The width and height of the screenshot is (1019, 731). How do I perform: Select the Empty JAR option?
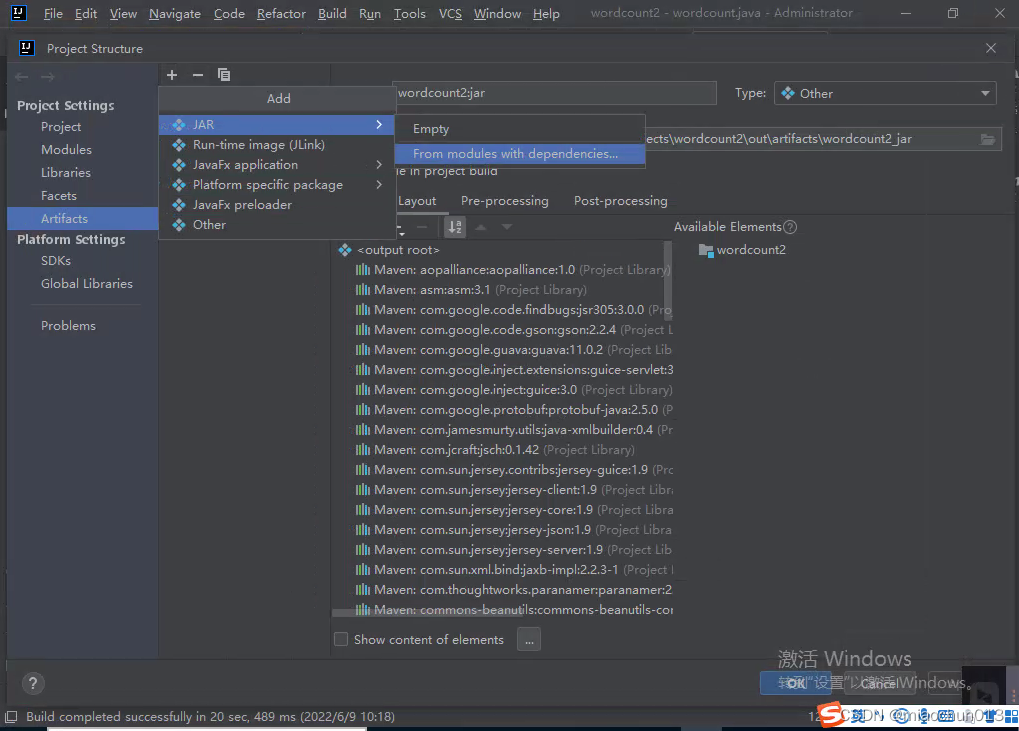tap(431, 129)
